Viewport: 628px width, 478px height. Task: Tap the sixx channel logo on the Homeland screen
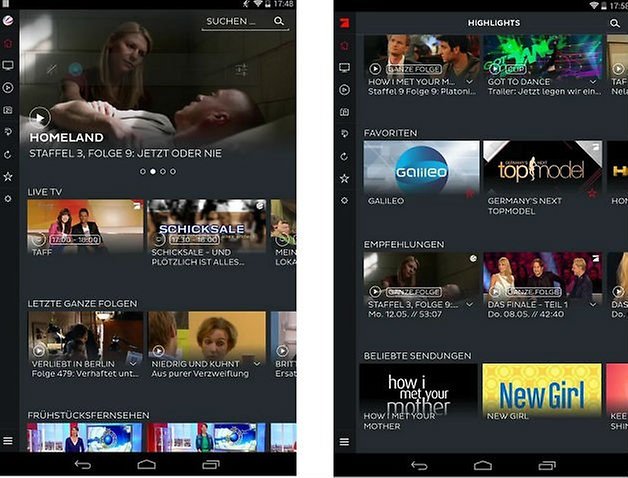click(8, 20)
